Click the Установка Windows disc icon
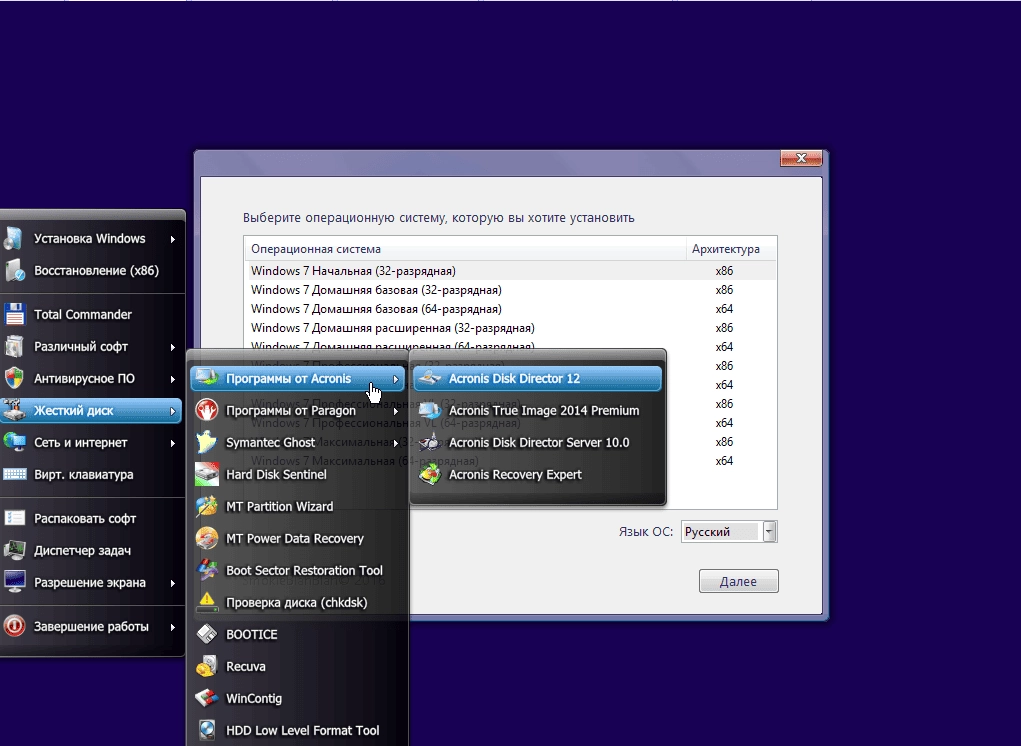 coord(14,238)
